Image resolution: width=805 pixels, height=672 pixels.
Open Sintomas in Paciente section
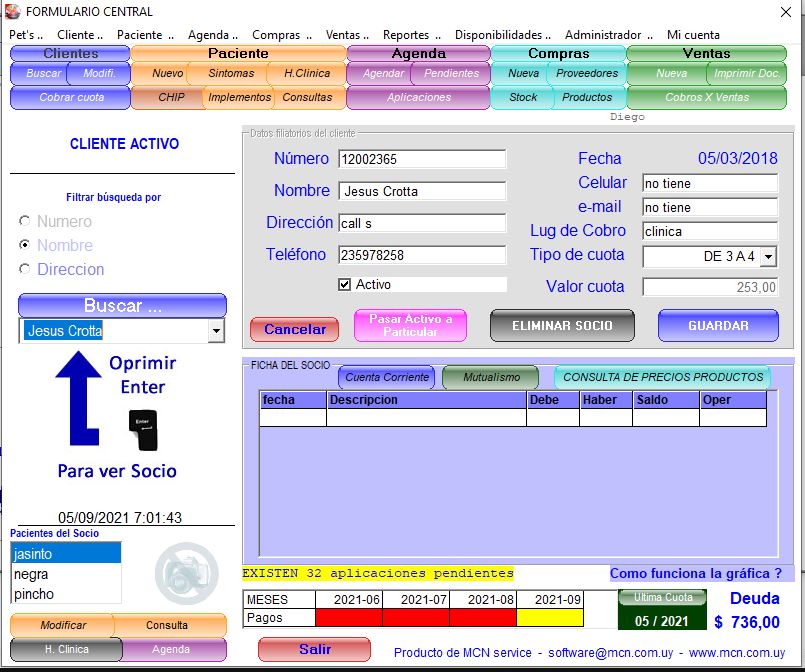click(231, 73)
